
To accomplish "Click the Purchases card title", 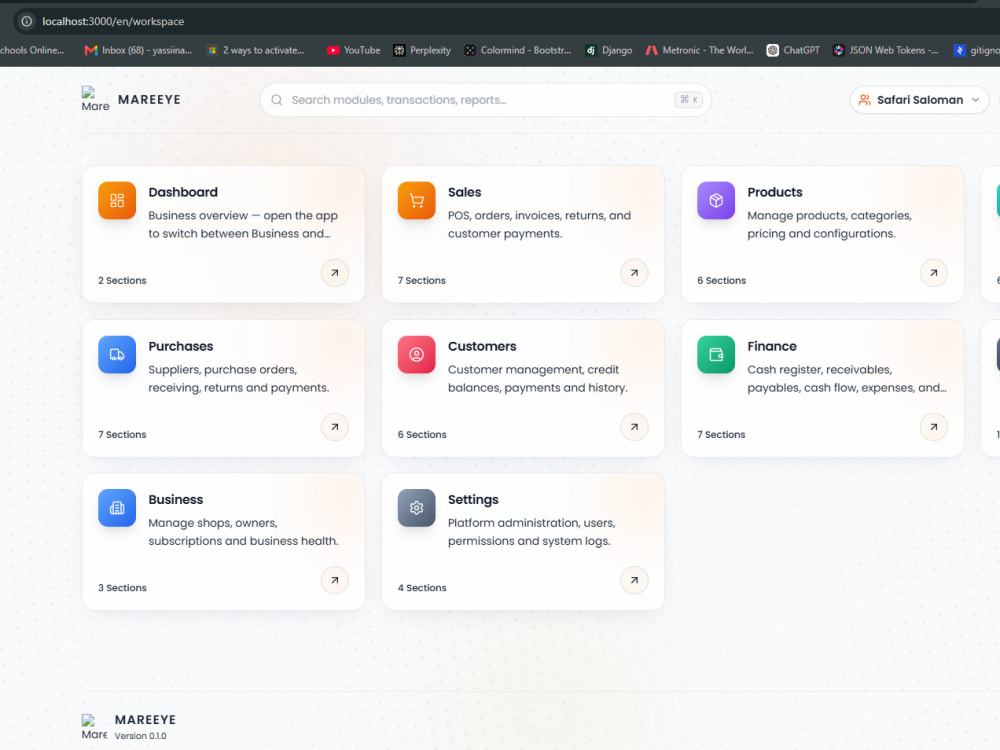I will tap(180, 346).
